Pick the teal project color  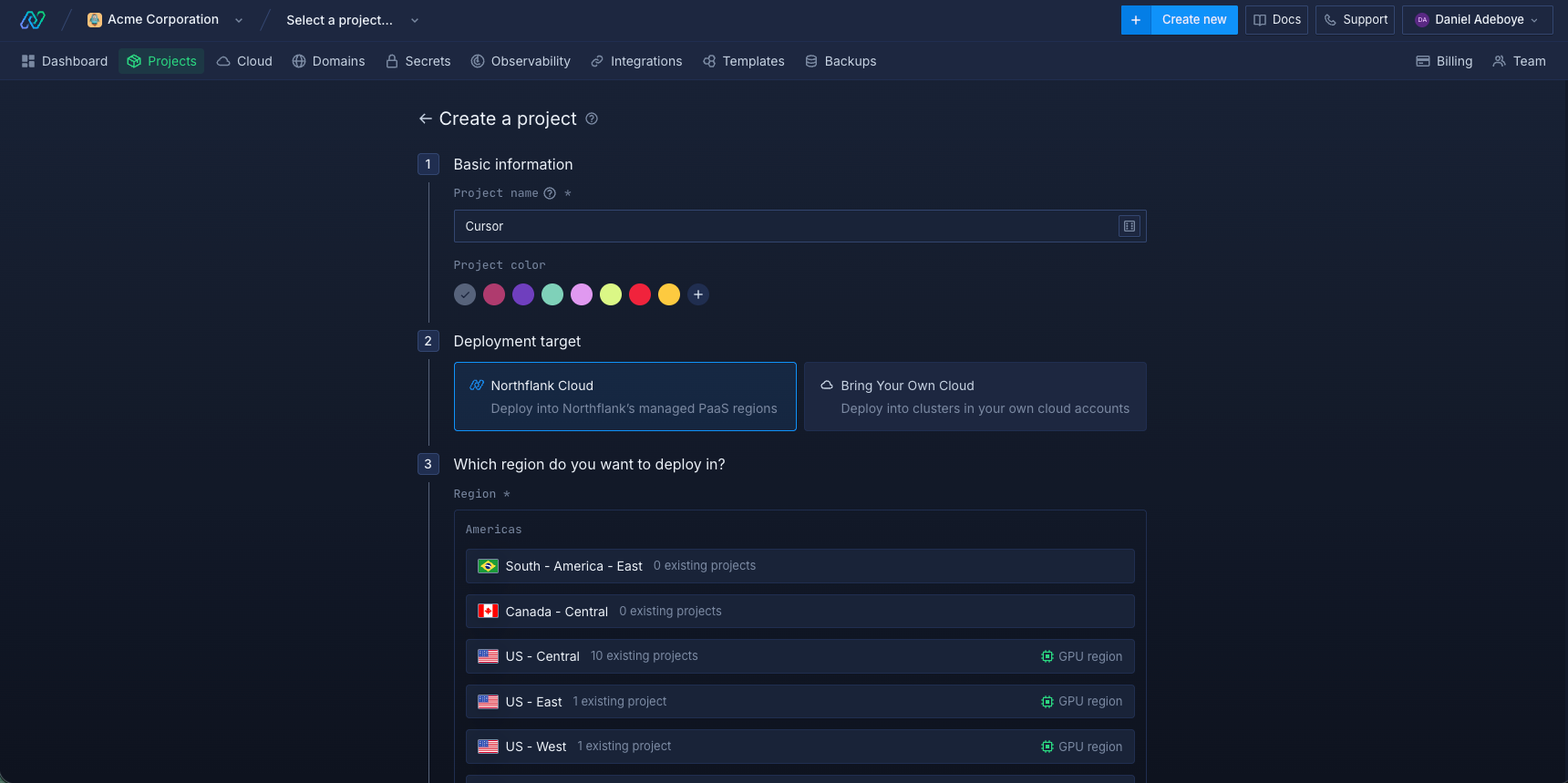552,294
